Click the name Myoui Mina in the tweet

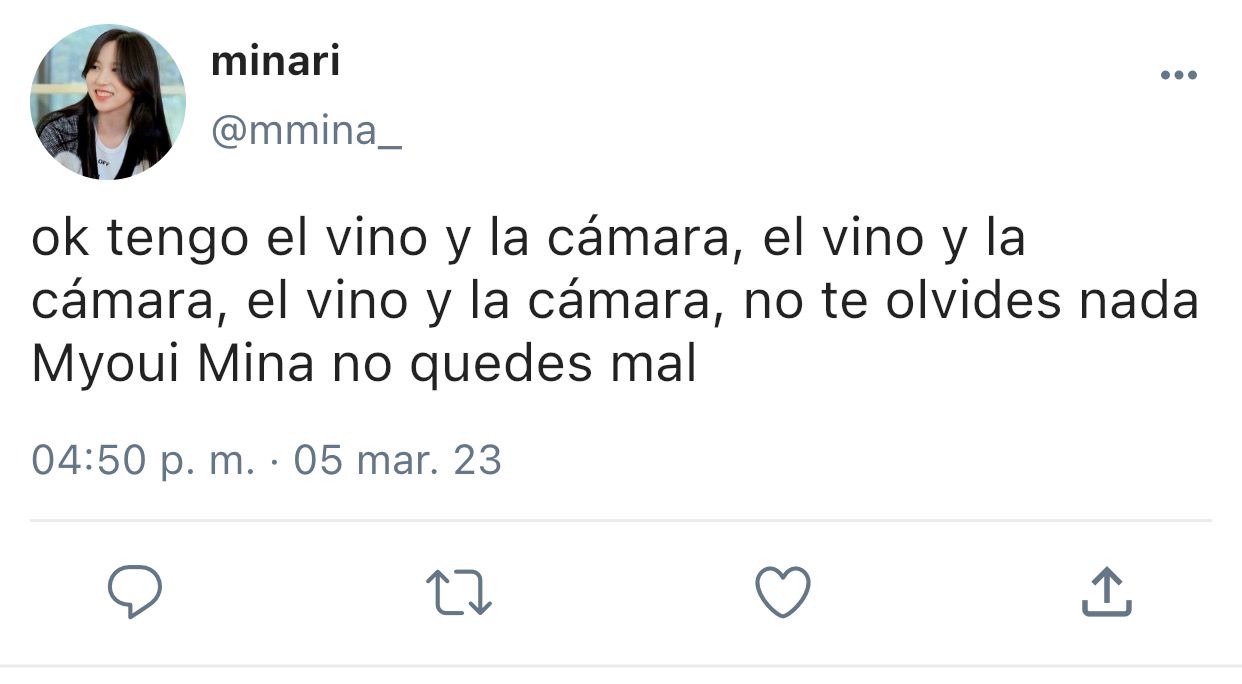point(173,366)
